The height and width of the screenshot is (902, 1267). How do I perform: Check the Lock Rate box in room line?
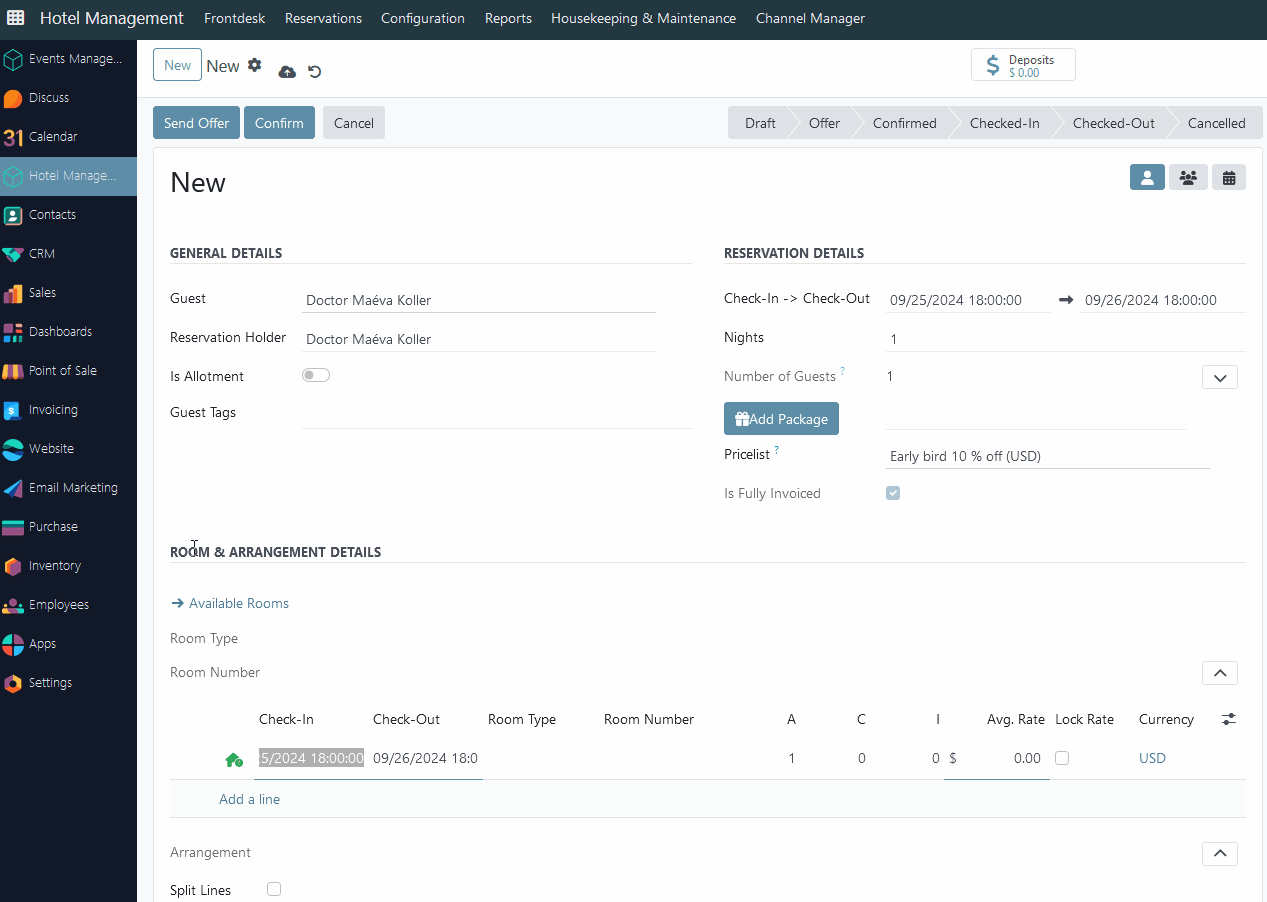pos(1062,758)
